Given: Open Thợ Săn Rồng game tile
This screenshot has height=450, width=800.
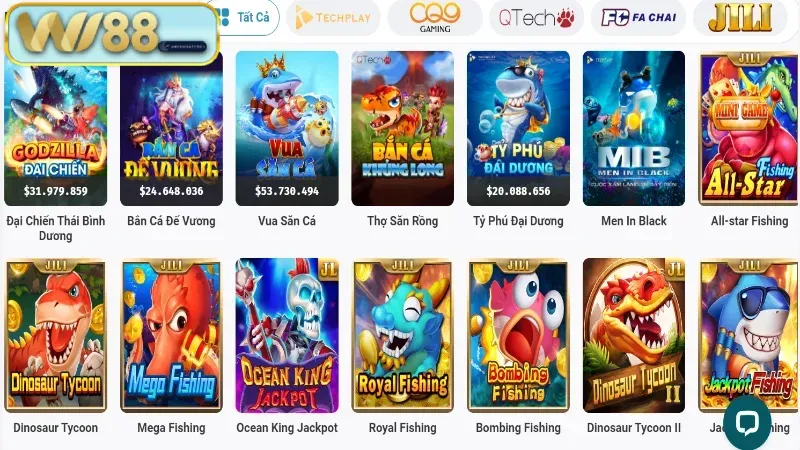Looking at the screenshot, I should (x=403, y=128).
